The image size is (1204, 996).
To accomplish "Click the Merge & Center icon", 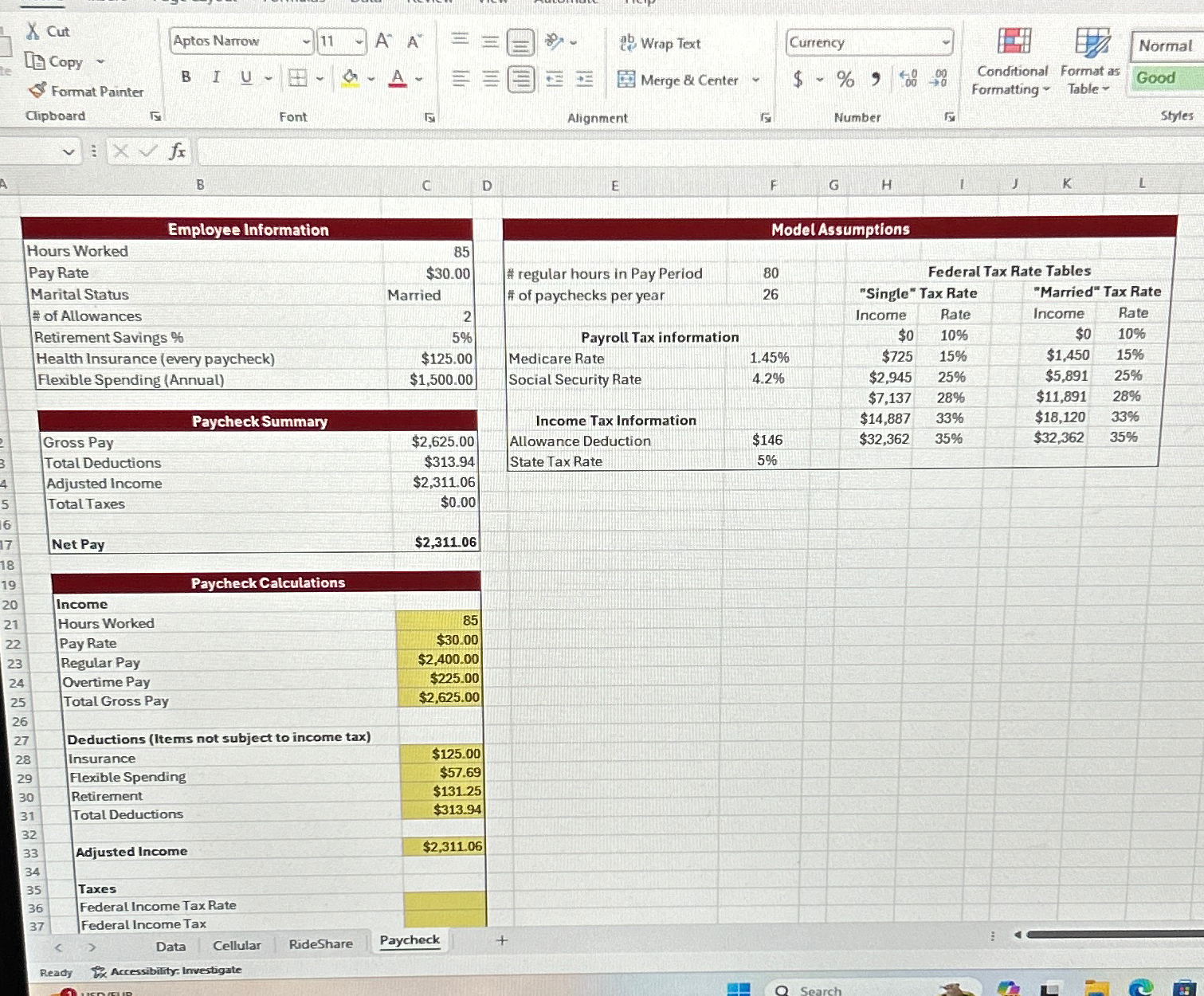I will coord(626,80).
